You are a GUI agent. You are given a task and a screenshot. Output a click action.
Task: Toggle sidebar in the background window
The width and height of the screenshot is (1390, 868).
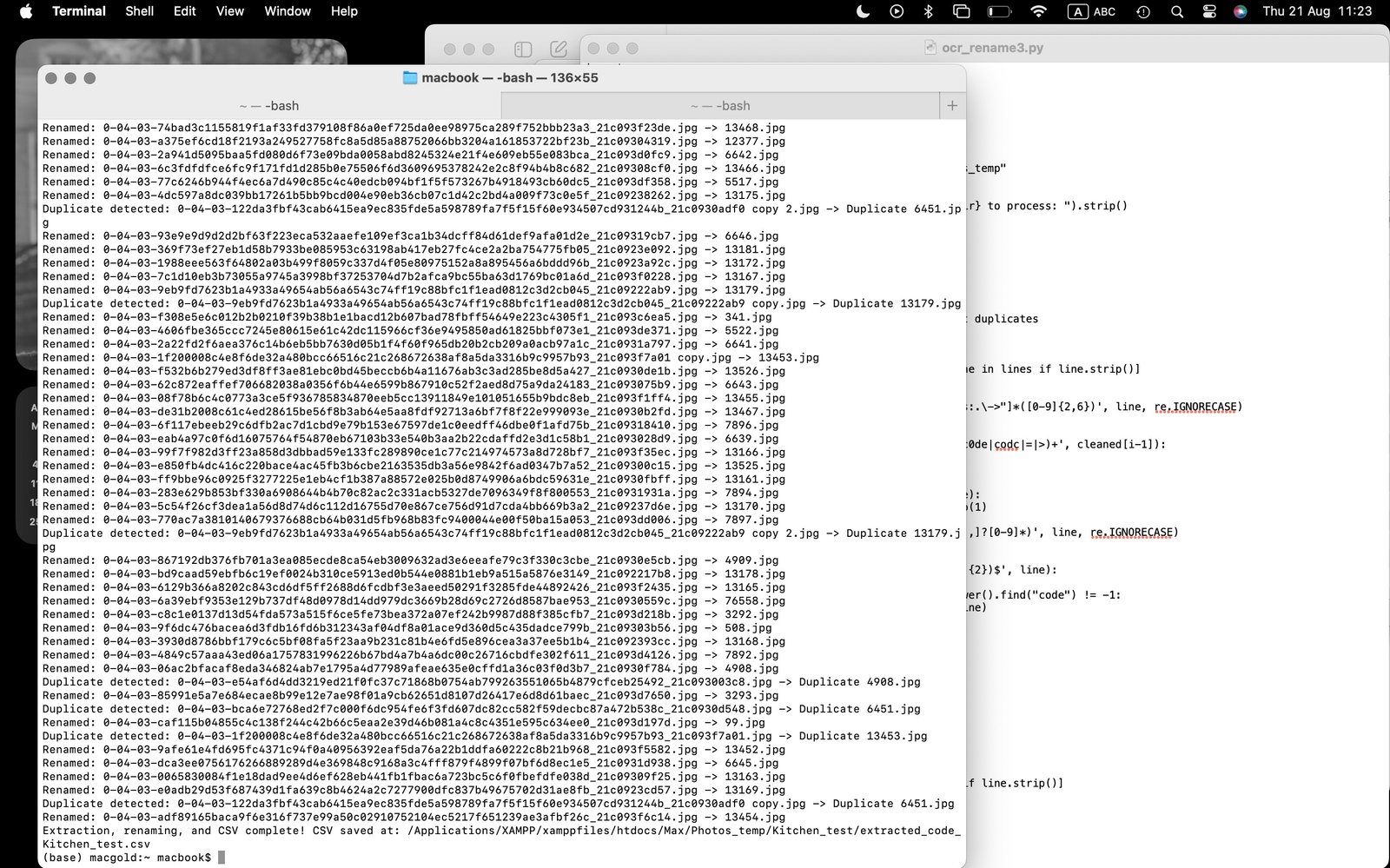tap(523, 50)
